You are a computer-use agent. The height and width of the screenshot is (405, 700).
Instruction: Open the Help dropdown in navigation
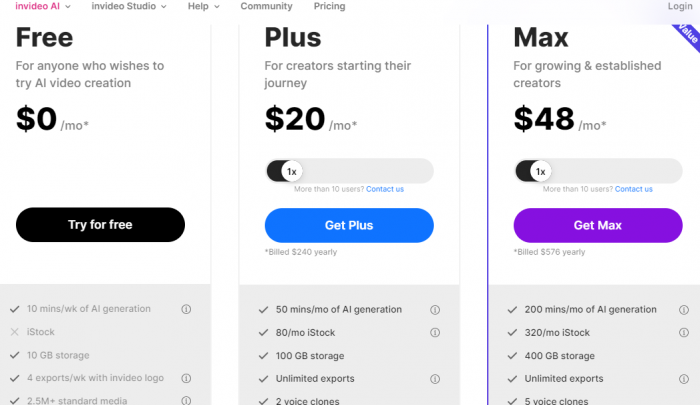click(204, 6)
